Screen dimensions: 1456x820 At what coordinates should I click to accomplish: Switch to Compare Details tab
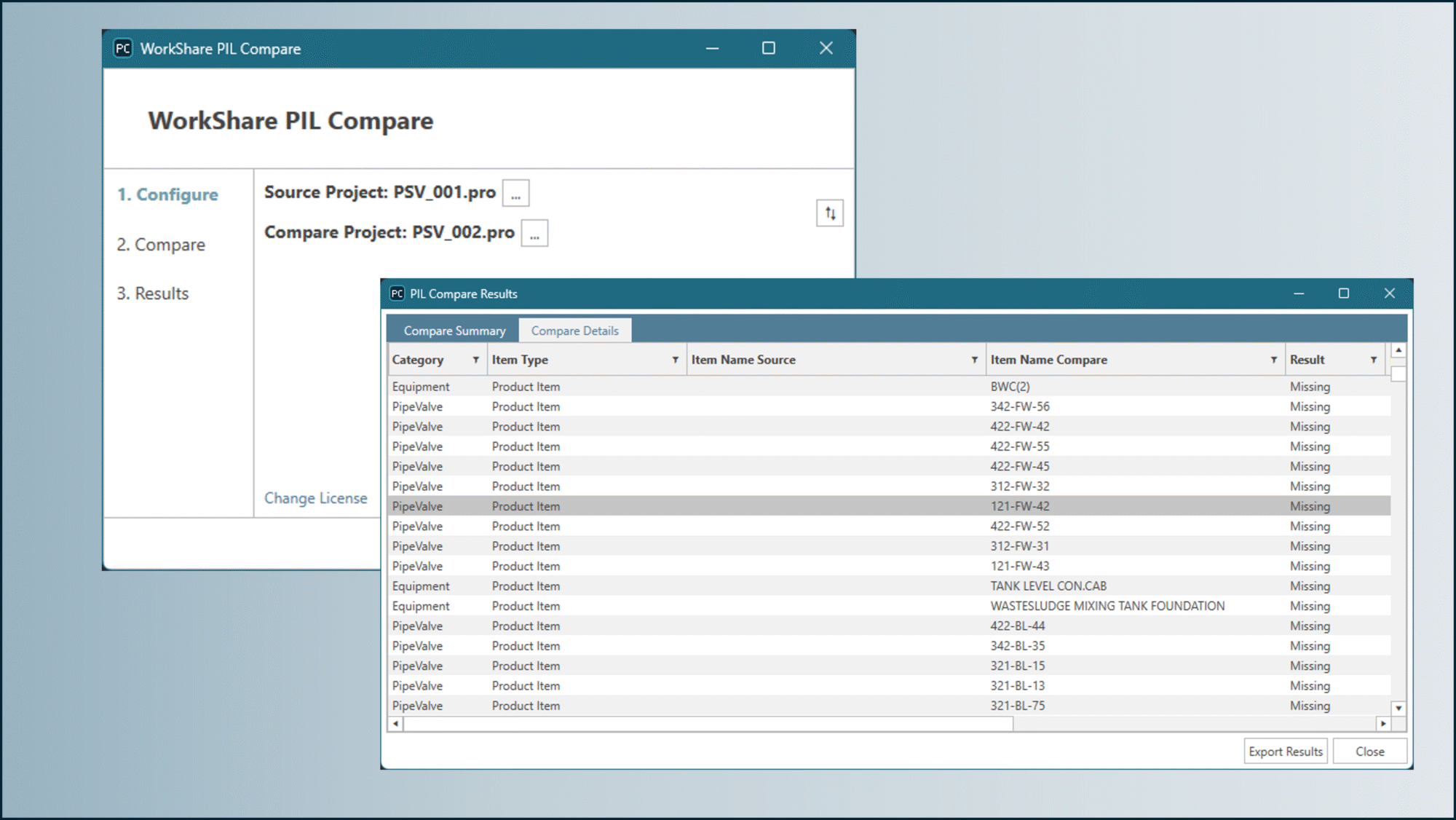tap(574, 331)
